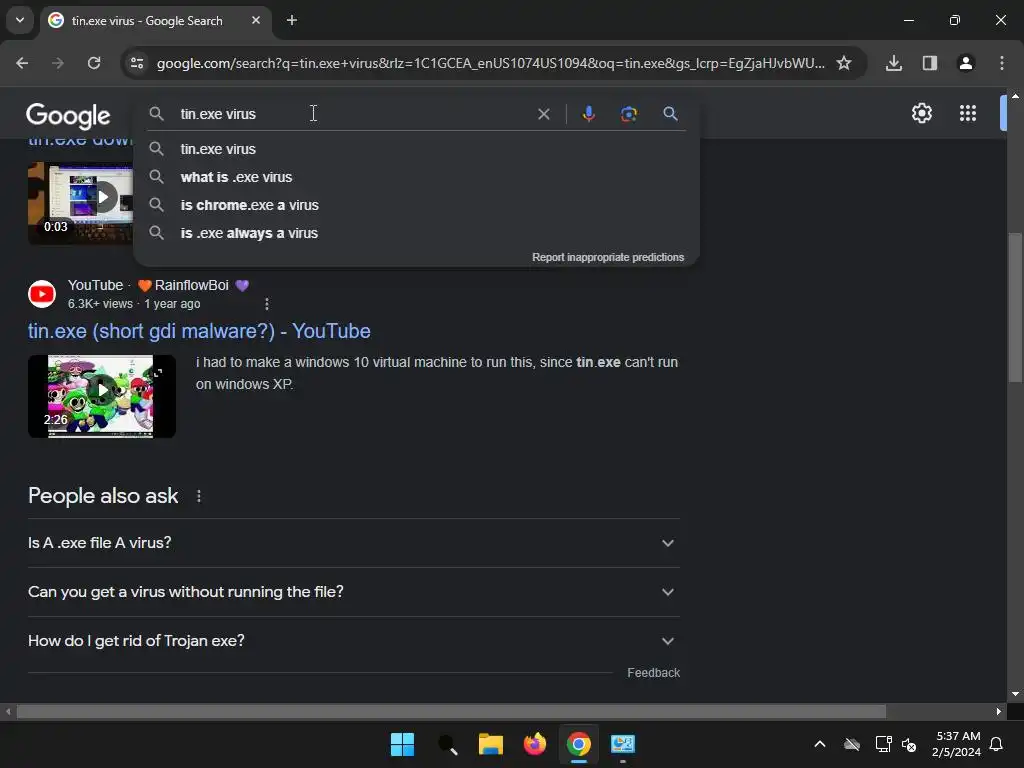This screenshot has width=1024, height=768.
Task: Open Google quick settings gear
Action: [x=921, y=113]
